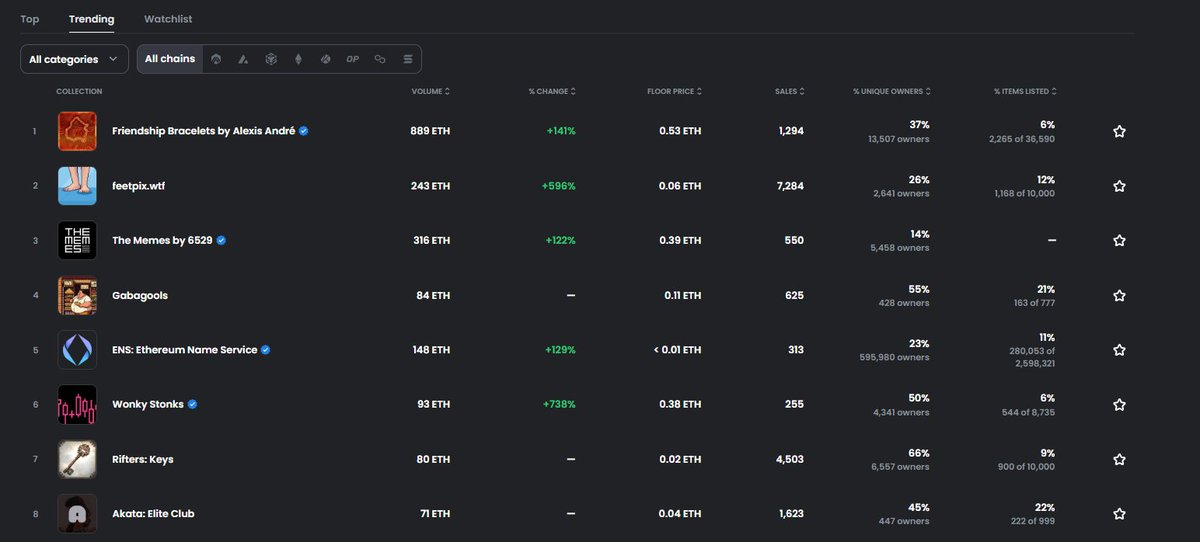Click feetpix.wtf feet thumbnail image
Viewport: 1200px width, 542px height.
click(x=77, y=186)
